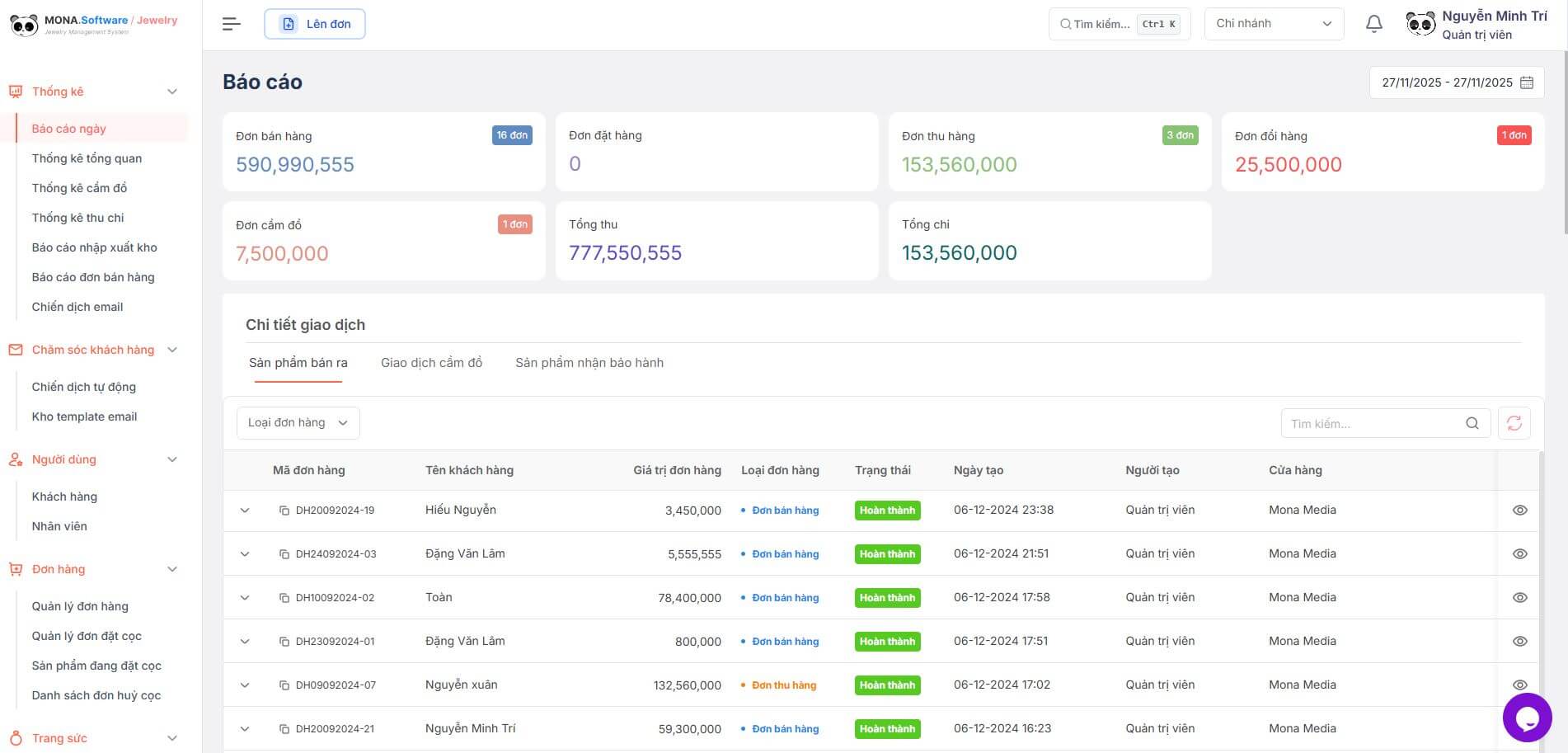Image resolution: width=1568 pixels, height=753 pixels.
Task: Click the Tìm kiếm field above the table
Action: click(1373, 423)
